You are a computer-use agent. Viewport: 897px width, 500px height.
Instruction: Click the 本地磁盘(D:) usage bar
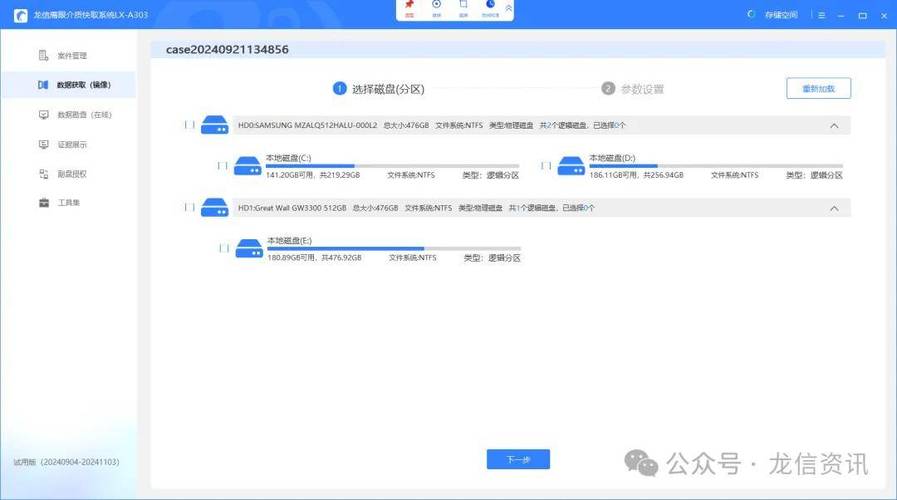pos(715,166)
